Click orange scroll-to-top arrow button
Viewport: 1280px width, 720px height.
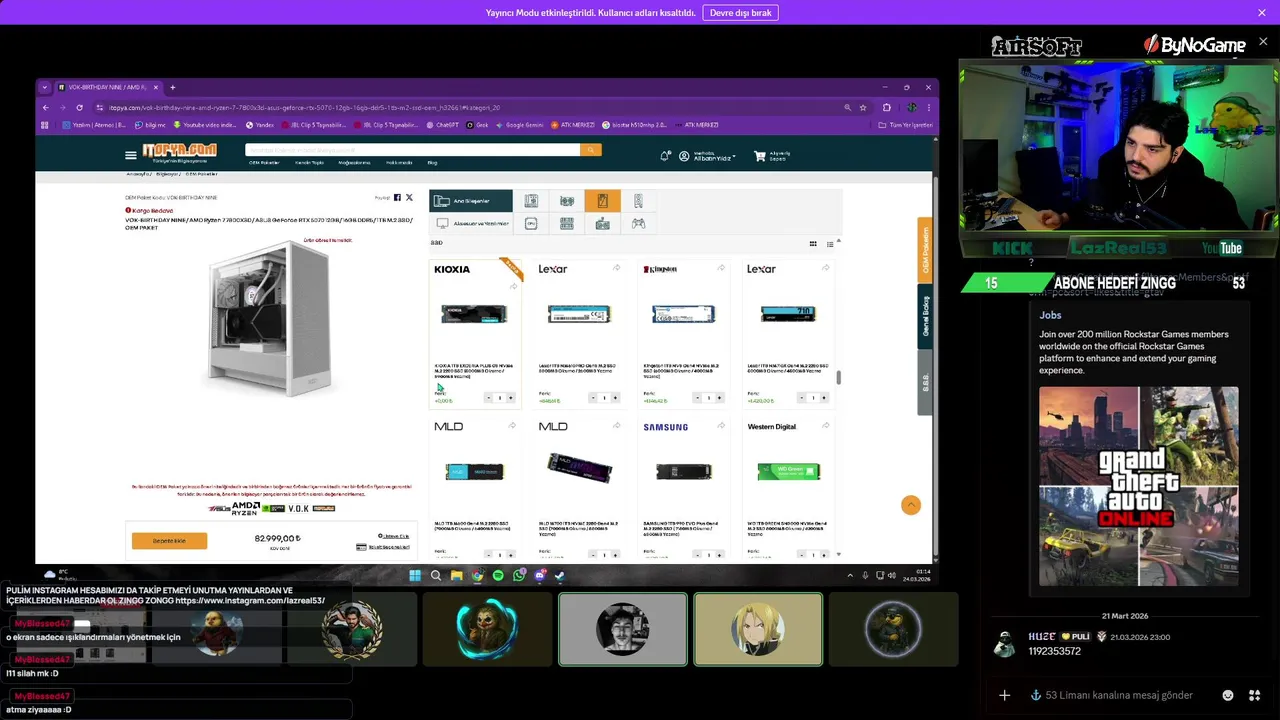[911, 505]
